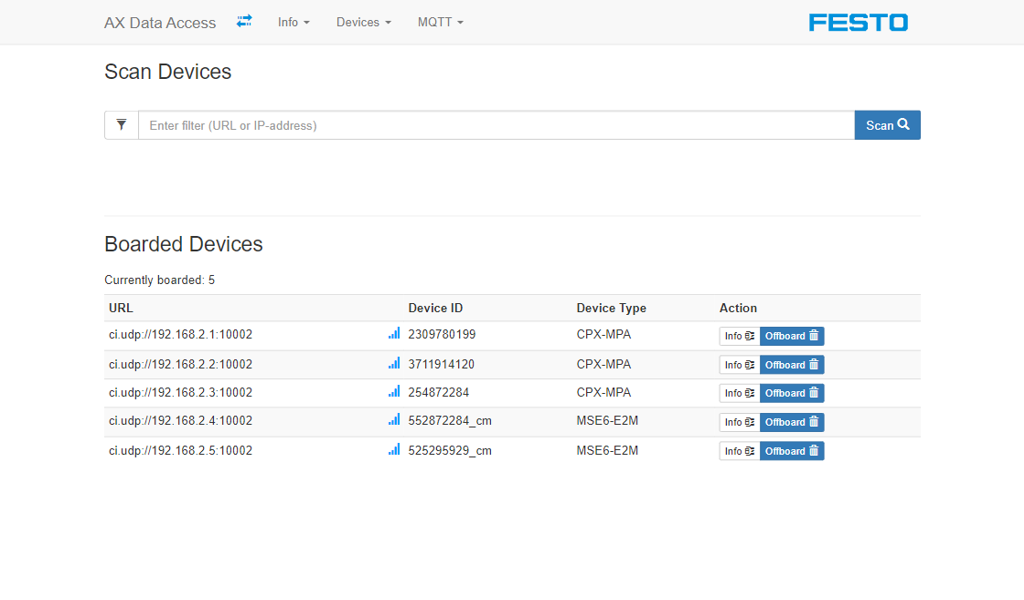Click device ID 254872284
The width and height of the screenshot is (1024, 600).
tap(439, 392)
